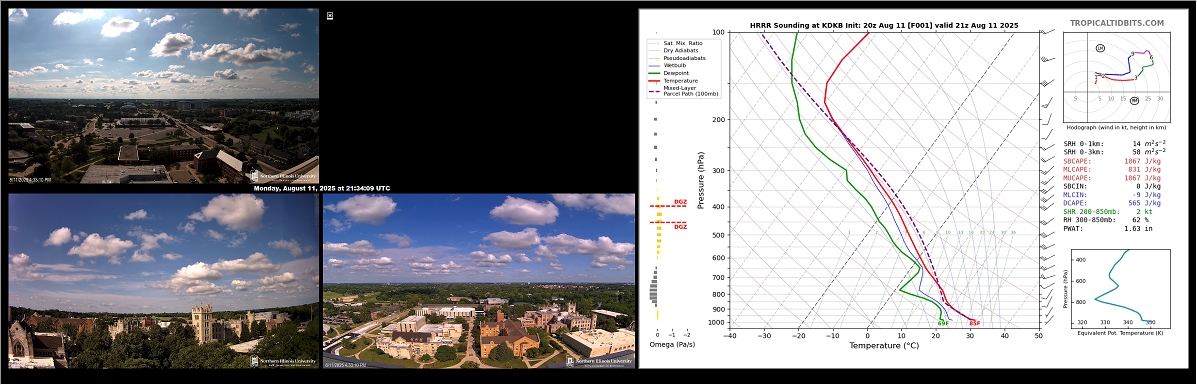
Task: Click the upper red DGZ marker
Action: pyautogui.click(x=669, y=205)
